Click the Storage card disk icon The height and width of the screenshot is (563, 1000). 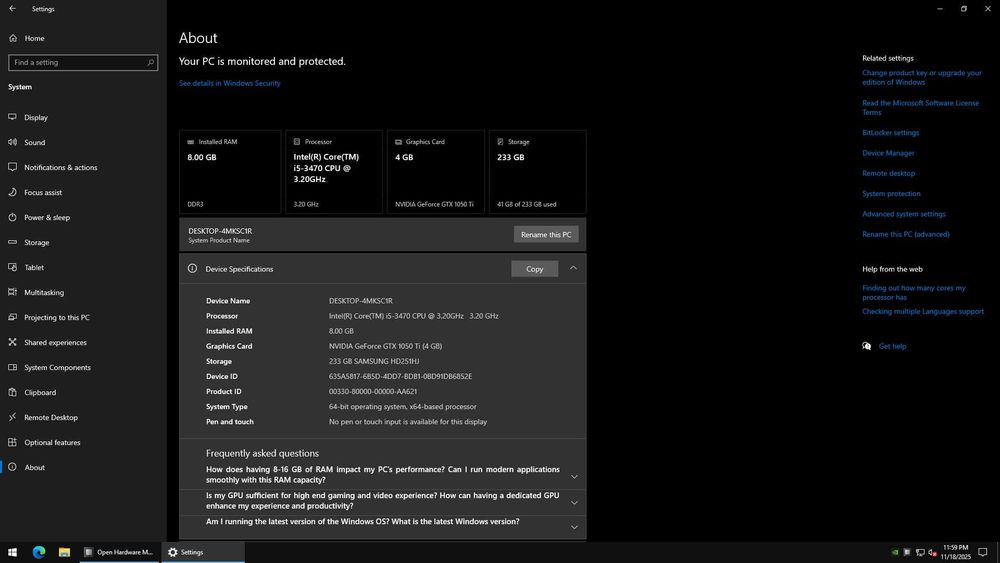click(501, 142)
